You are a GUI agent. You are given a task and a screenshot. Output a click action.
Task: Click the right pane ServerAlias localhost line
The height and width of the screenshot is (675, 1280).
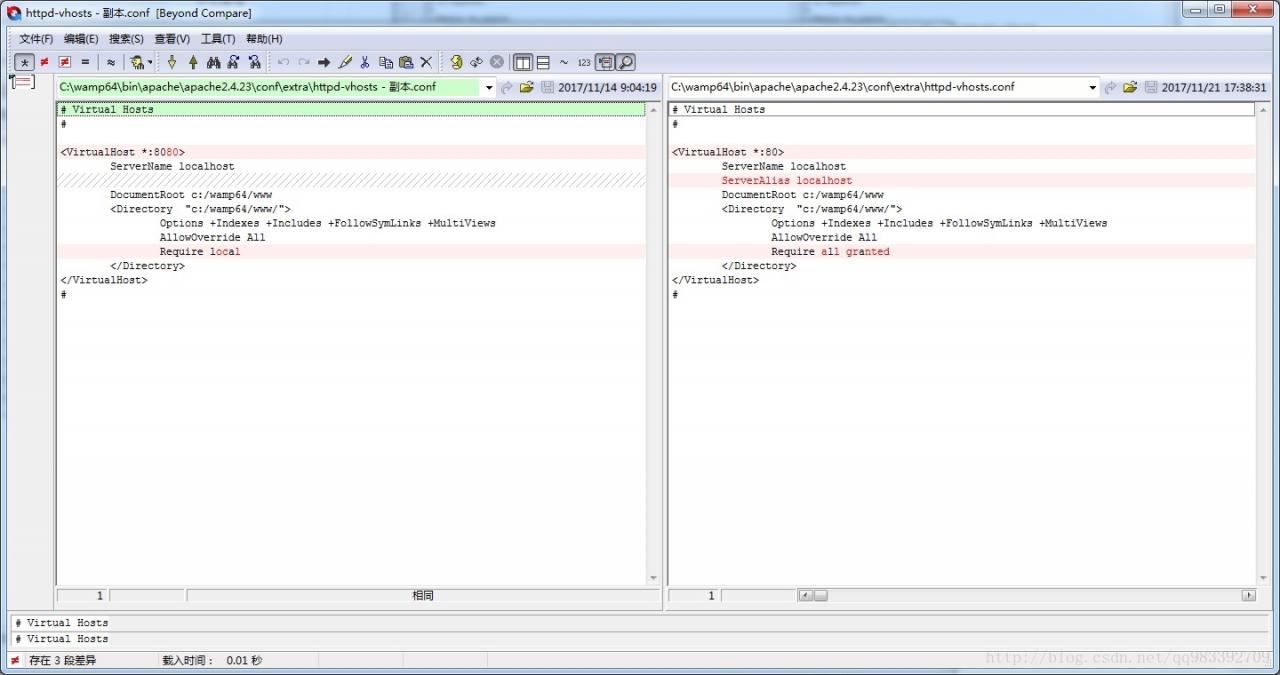pyautogui.click(x=787, y=181)
